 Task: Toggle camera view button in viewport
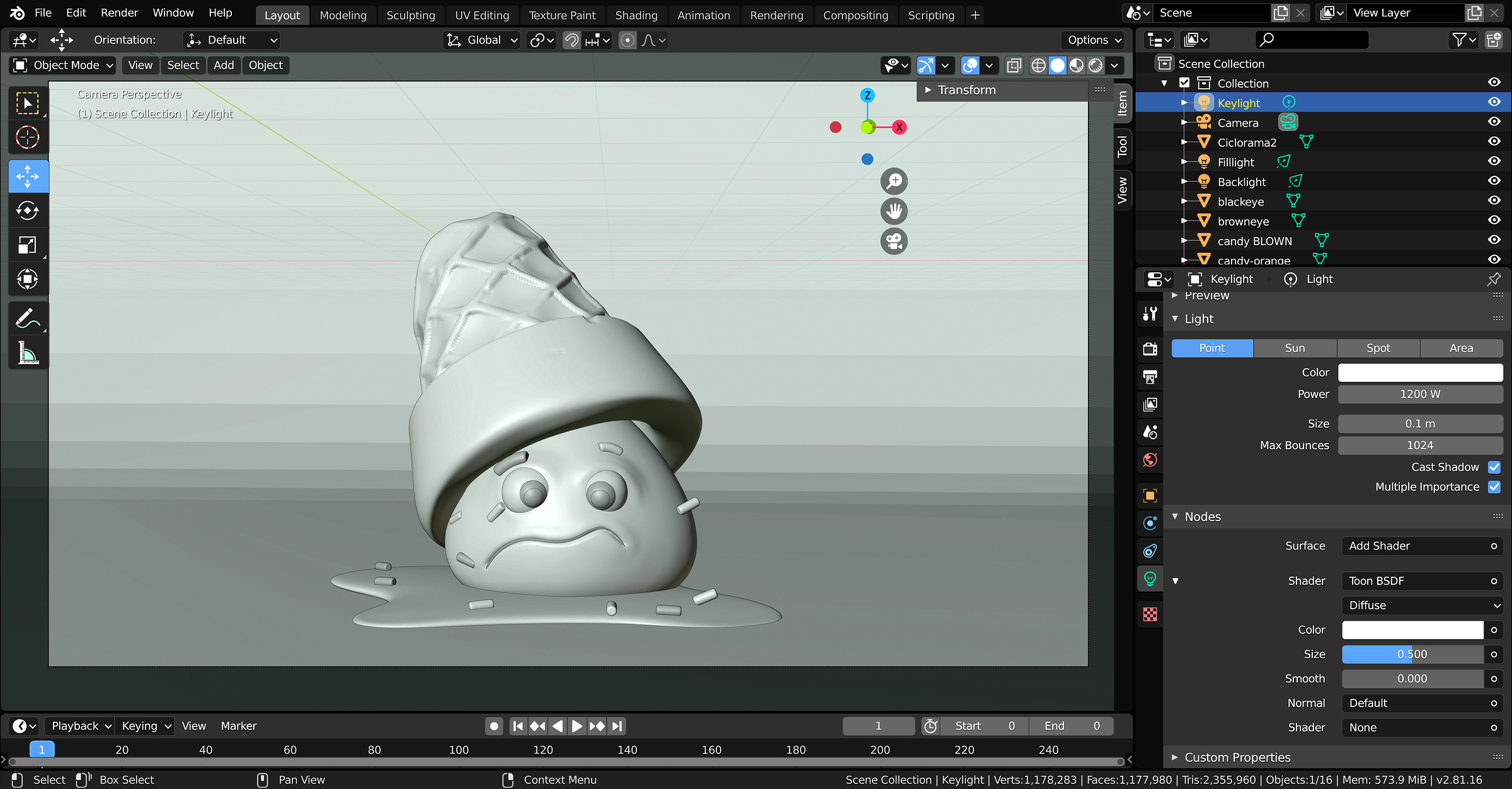point(894,241)
